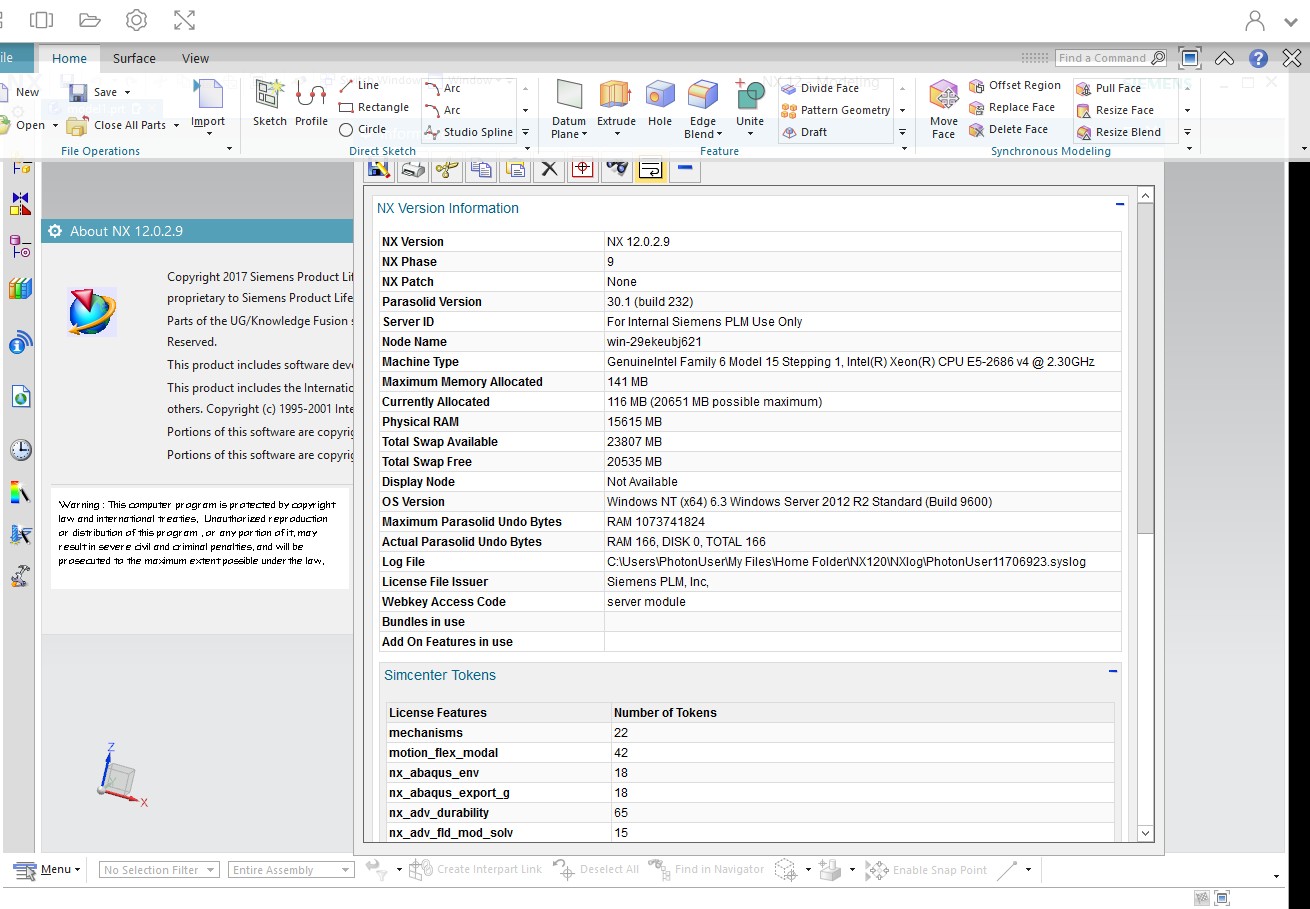
Task: Click the nx_adv_durability license row
Action: pyautogui.click(x=750, y=813)
